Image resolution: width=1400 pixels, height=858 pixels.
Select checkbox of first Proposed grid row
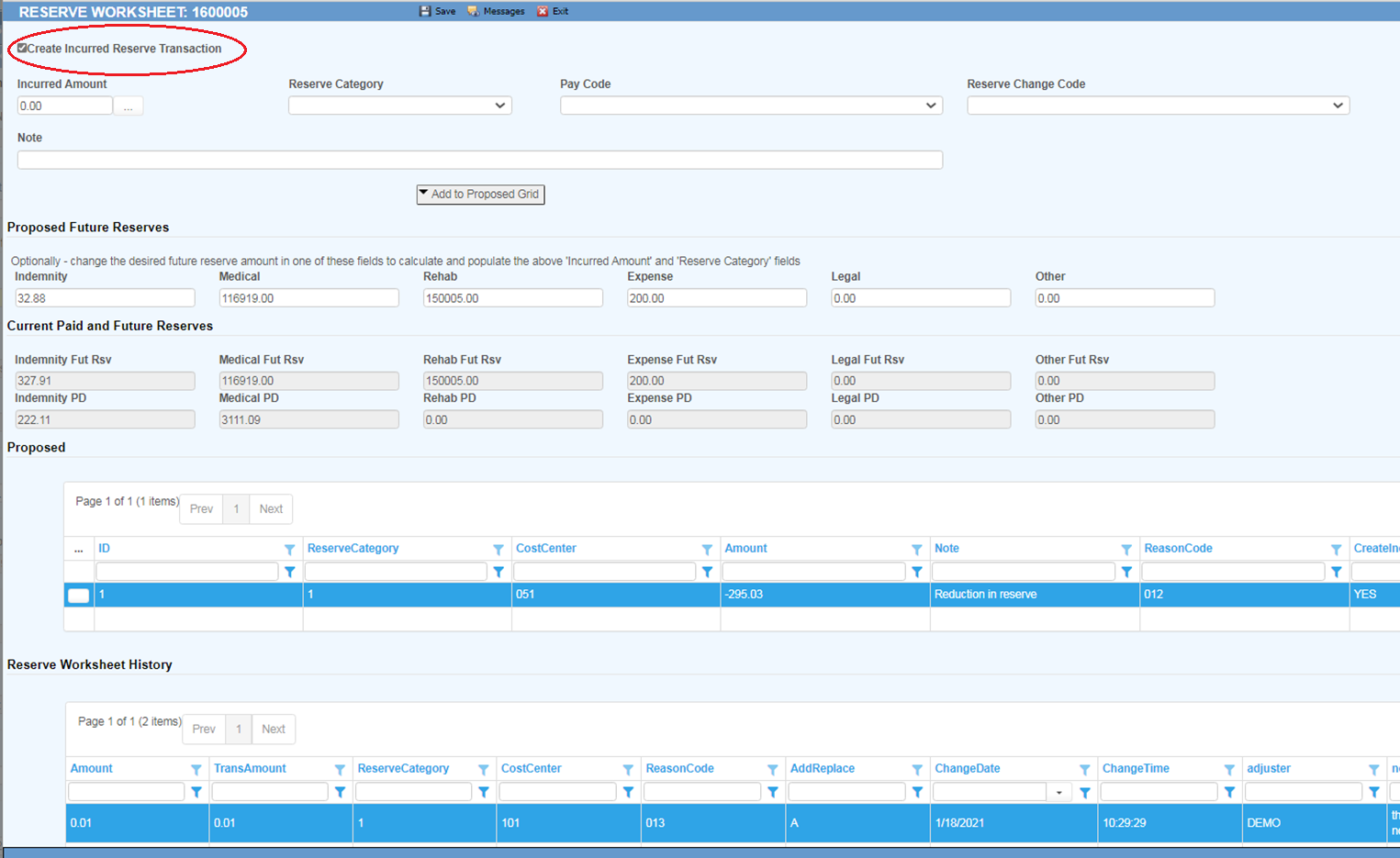point(79,596)
